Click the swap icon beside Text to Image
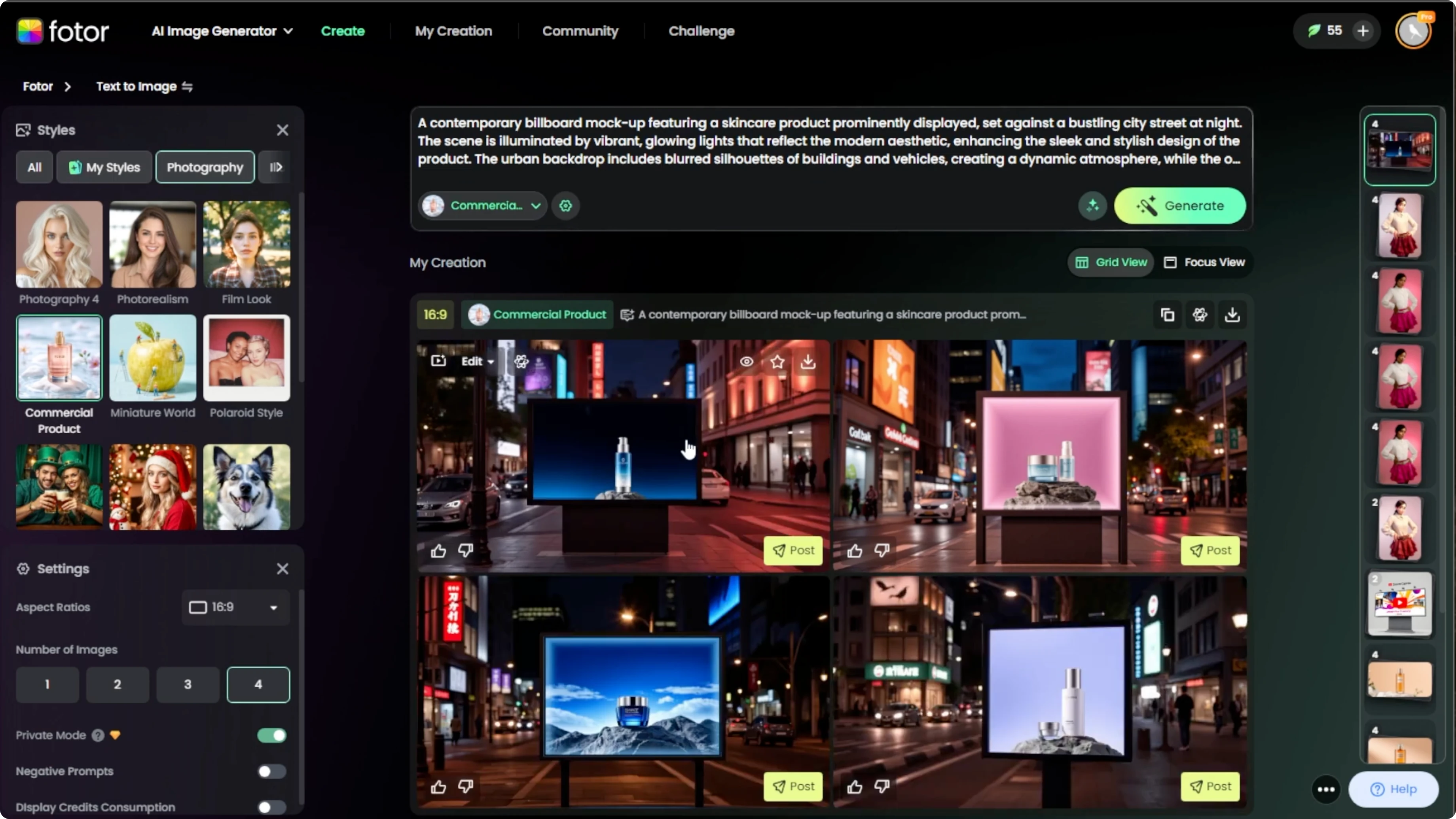 click(187, 87)
